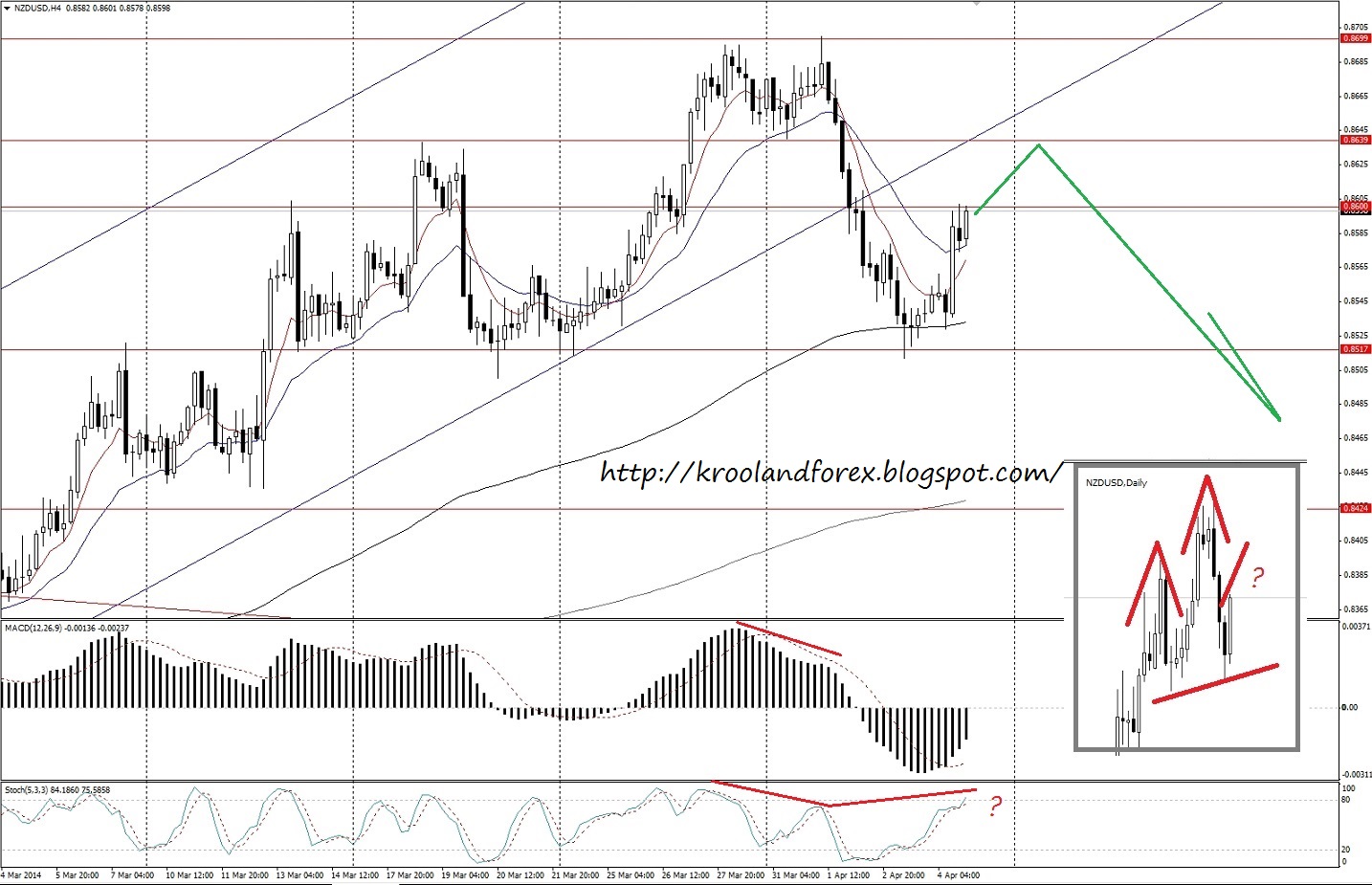Click the 14 Mar 12:00 time label
Screen dimensions: 1372x885
355,874
